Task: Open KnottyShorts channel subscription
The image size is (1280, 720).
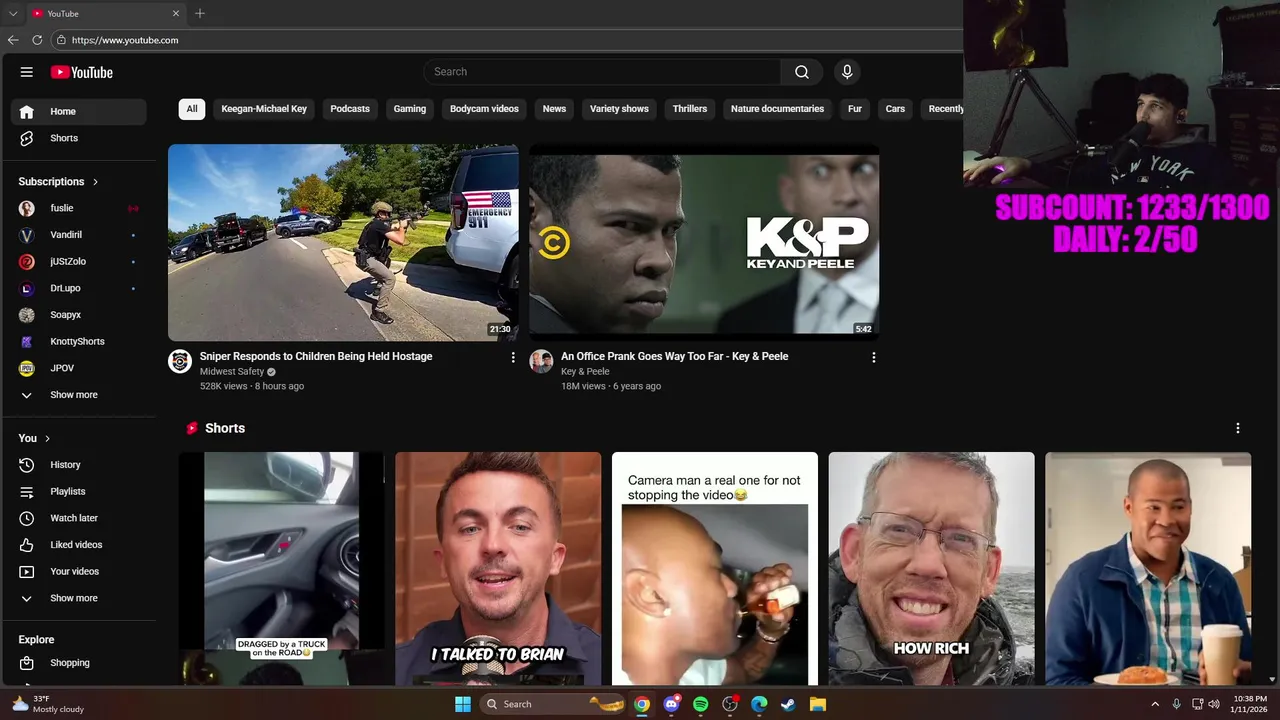Action: point(78,341)
